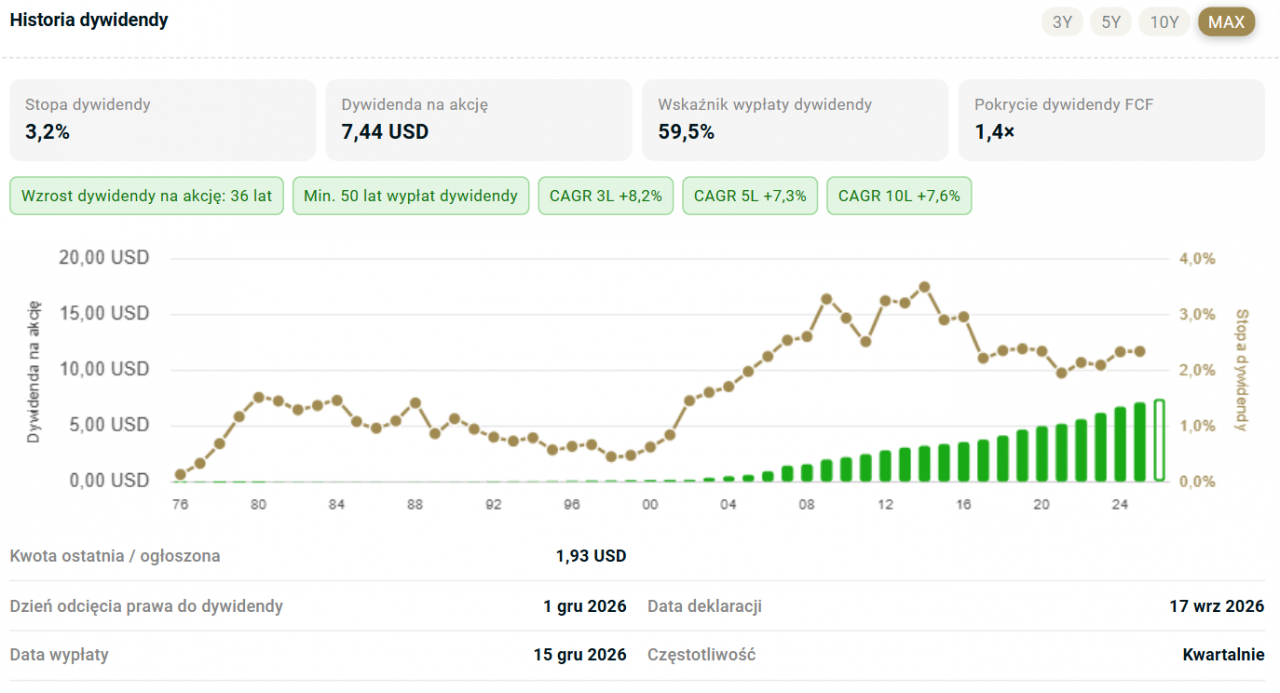Click the highest point on the yield line

tap(924, 286)
